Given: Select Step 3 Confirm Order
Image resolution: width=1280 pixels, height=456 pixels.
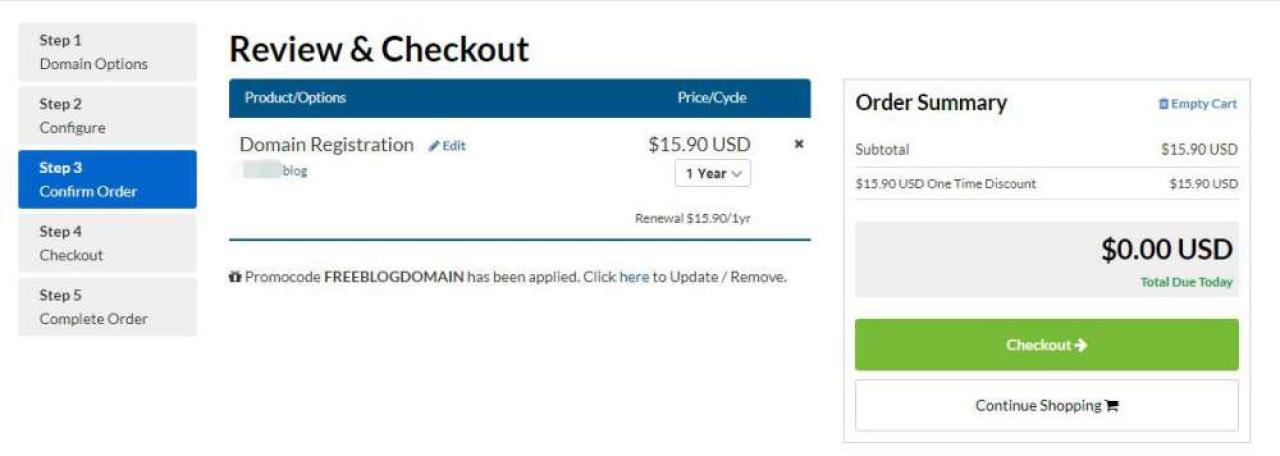Looking at the screenshot, I should tap(107, 180).
